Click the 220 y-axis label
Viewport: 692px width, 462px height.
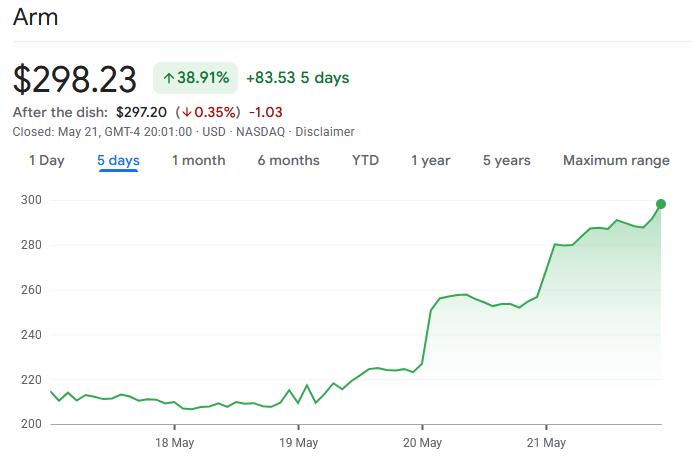[x=31, y=380]
